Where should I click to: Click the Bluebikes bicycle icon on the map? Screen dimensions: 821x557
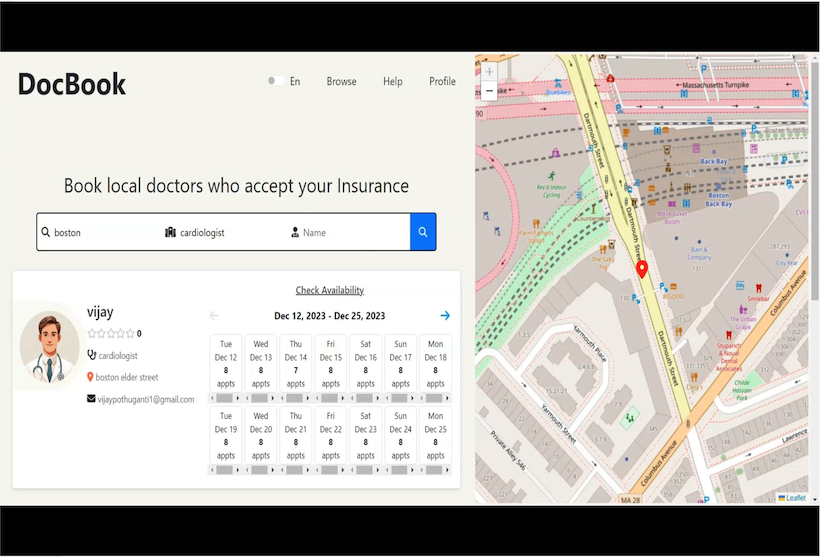(558, 84)
